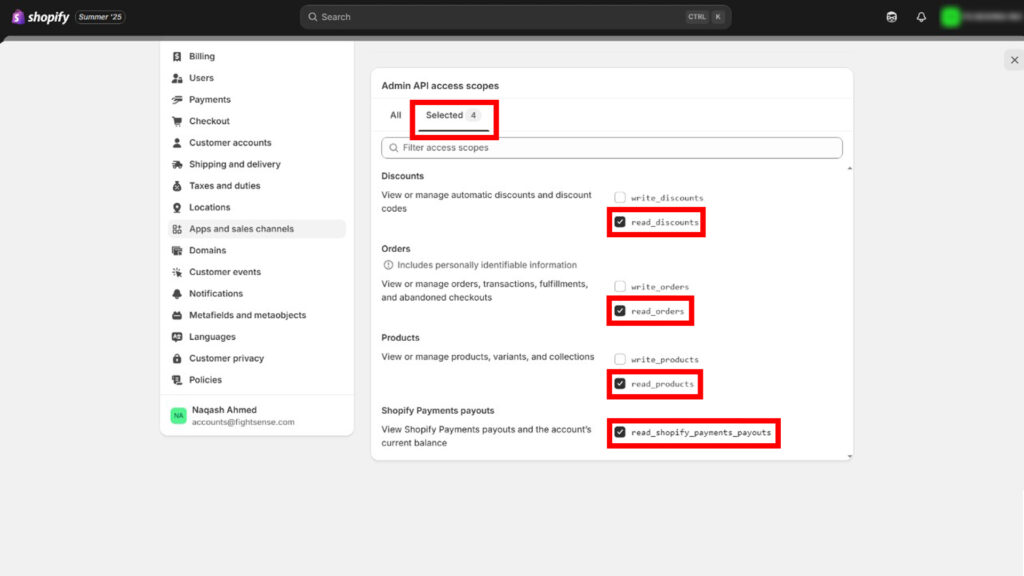1024x576 pixels.
Task: Click the Apps and sales channels icon
Action: (x=177, y=229)
